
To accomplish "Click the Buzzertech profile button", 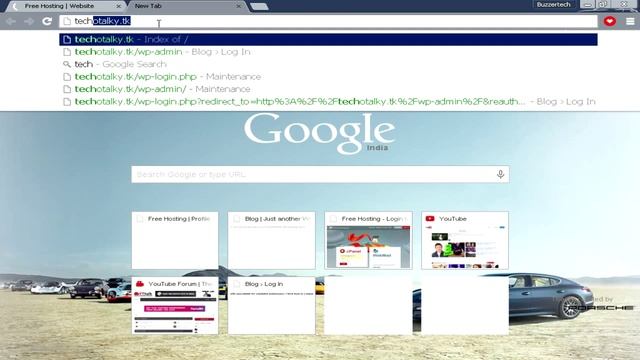I will point(553,4).
